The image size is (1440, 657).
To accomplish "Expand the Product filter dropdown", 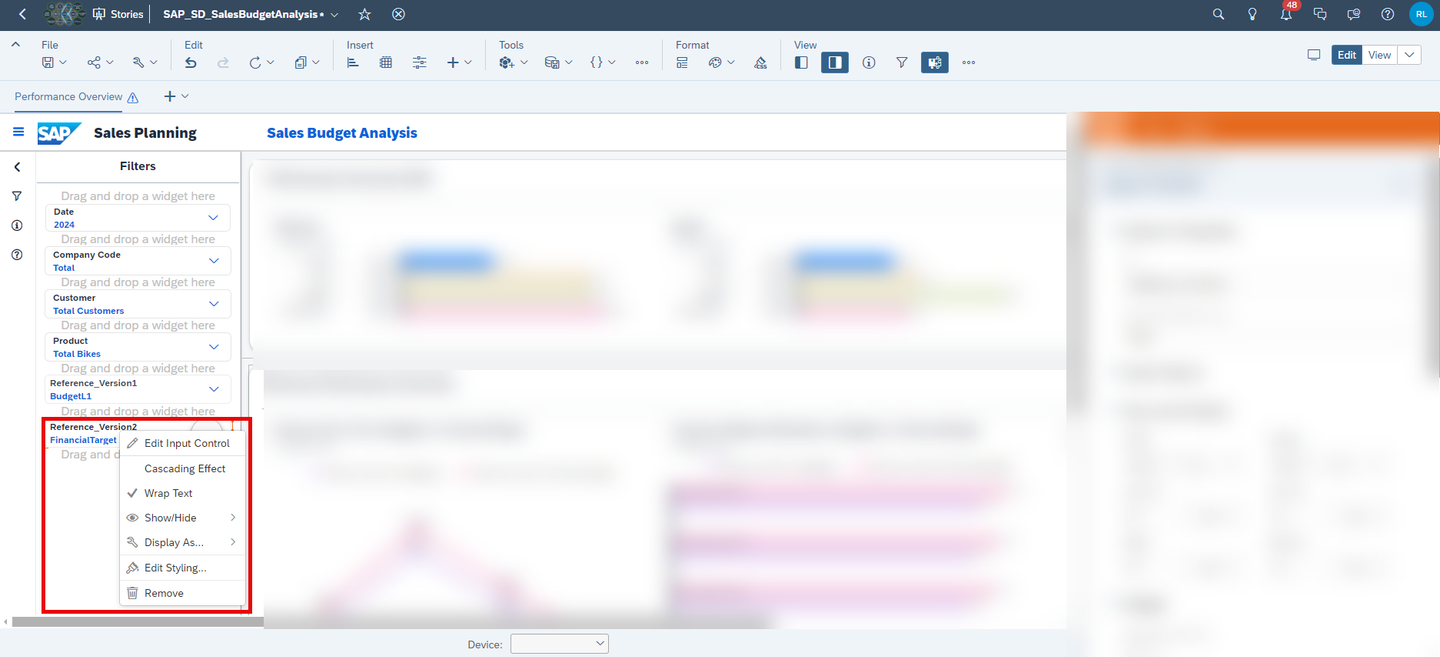I will tap(213, 346).
